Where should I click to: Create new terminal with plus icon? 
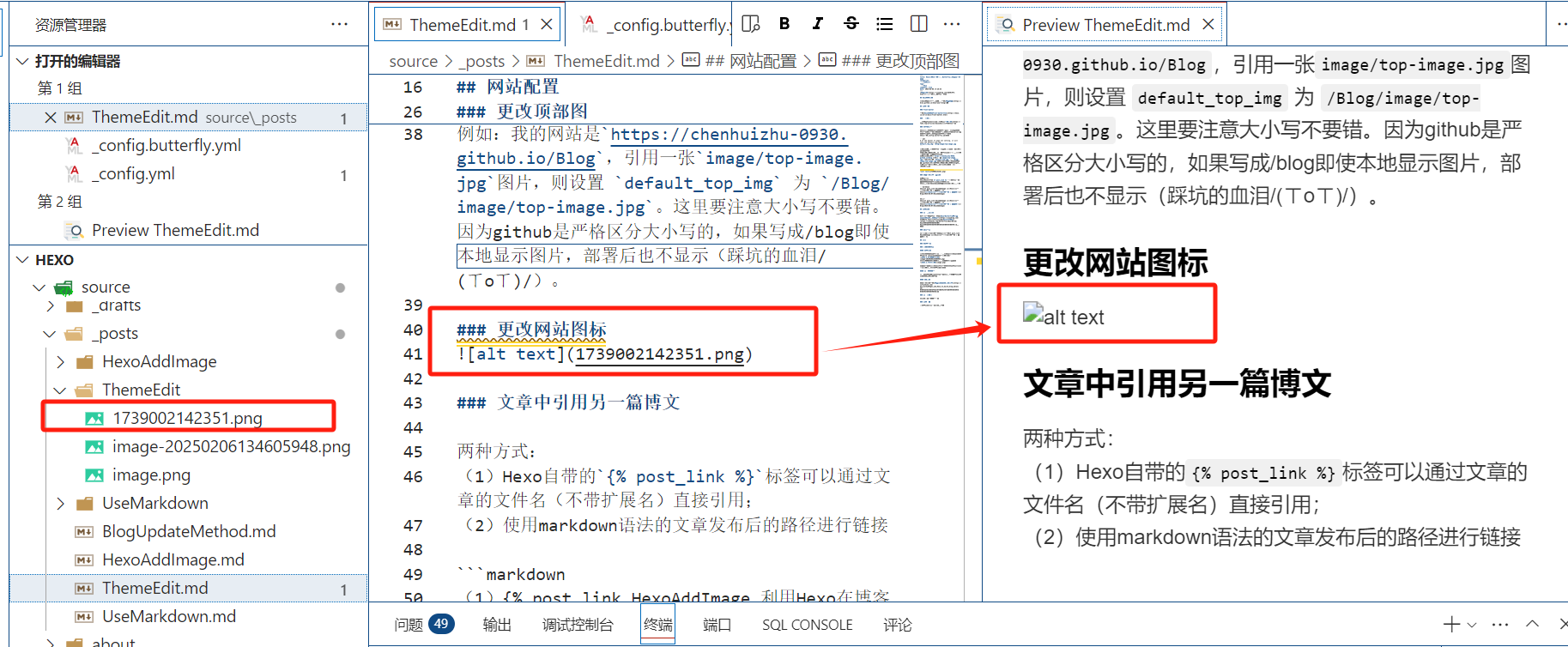click(x=1451, y=625)
